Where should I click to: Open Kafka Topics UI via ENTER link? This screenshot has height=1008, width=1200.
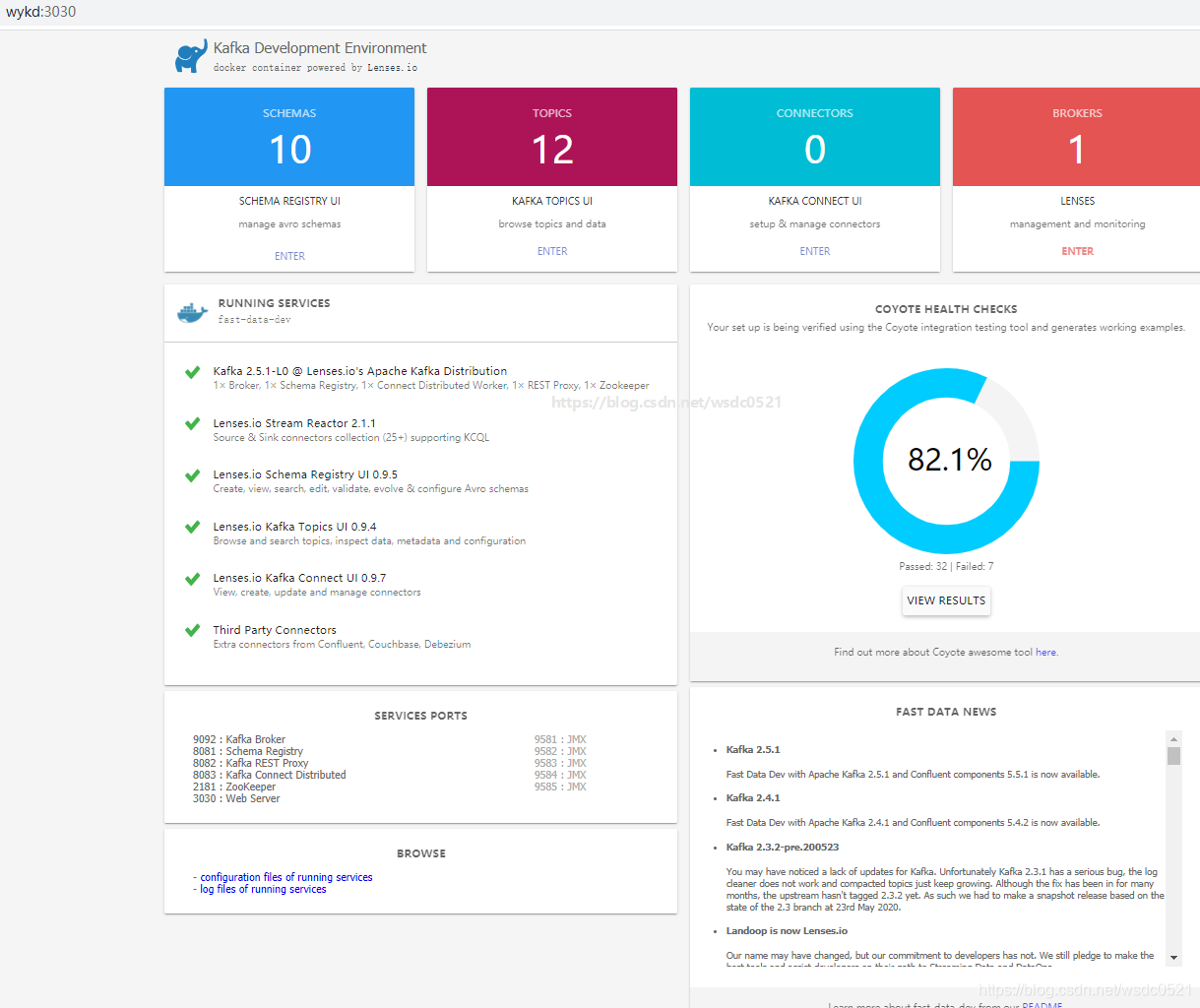pos(552,251)
